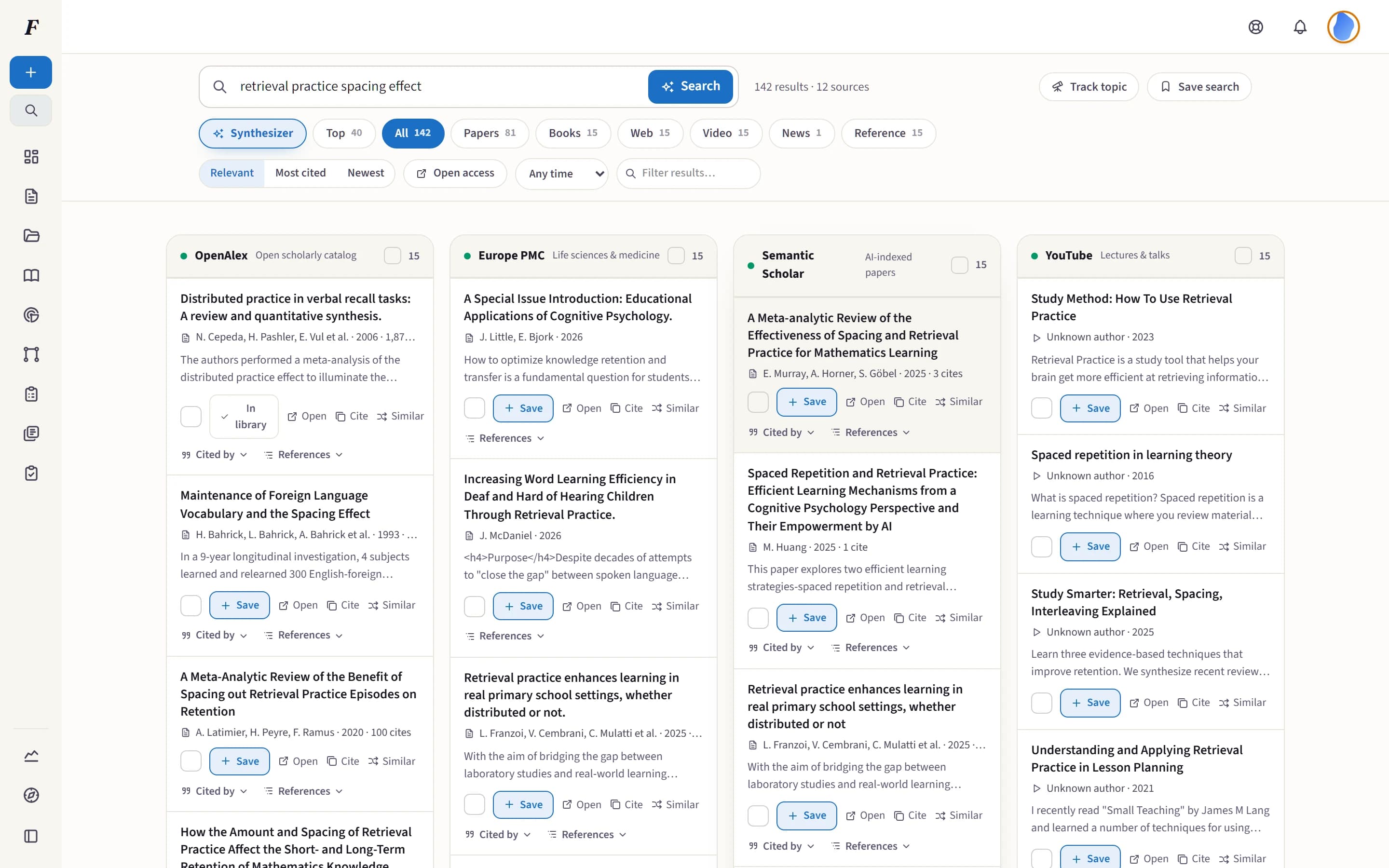The width and height of the screenshot is (1389, 868).
Task: Open the Any time date dropdown
Action: (561, 174)
